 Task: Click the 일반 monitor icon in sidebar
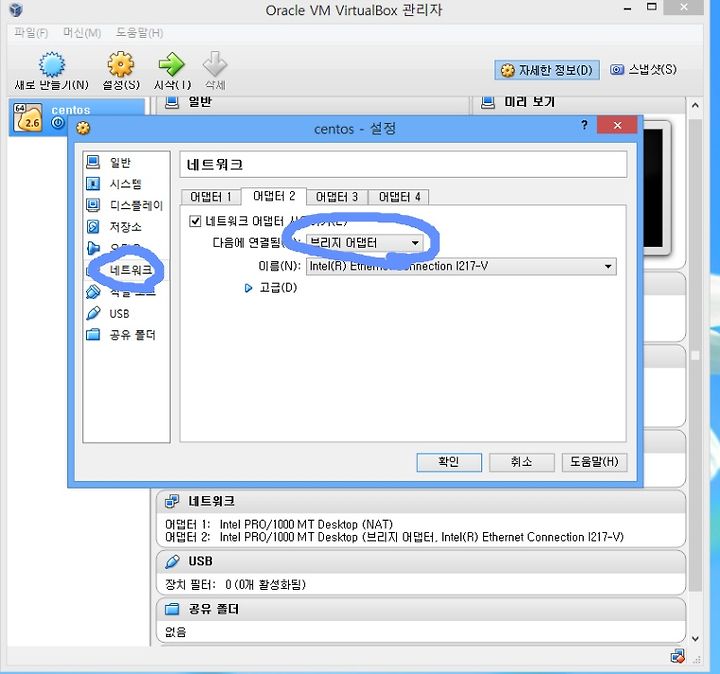(93, 162)
